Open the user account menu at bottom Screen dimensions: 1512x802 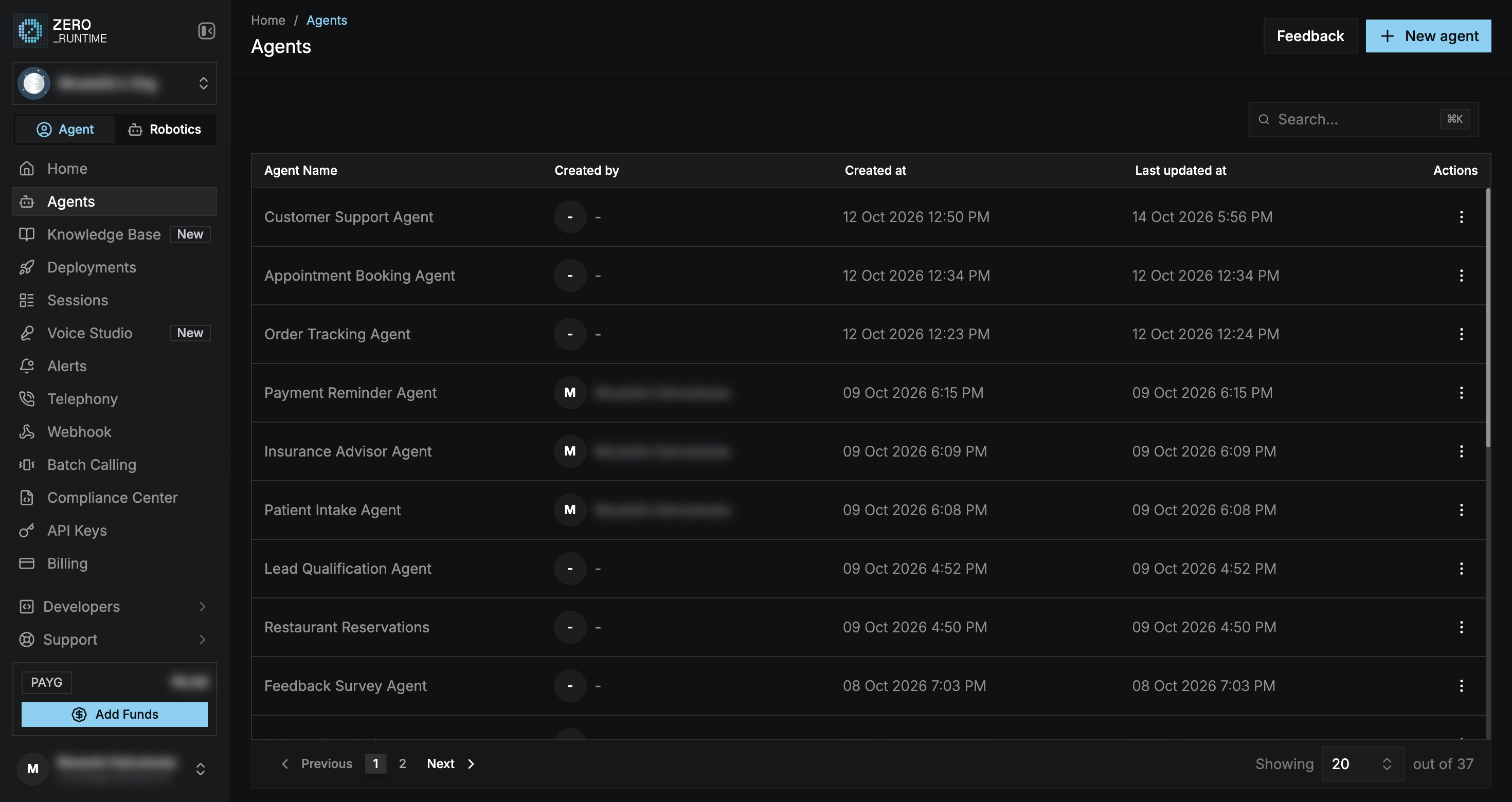click(x=115, y=768)
